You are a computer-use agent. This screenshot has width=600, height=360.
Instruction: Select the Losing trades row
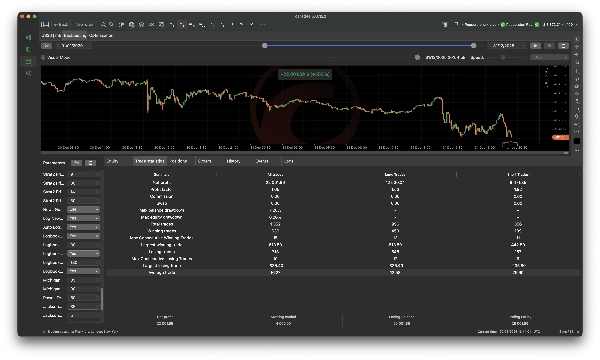343,252
